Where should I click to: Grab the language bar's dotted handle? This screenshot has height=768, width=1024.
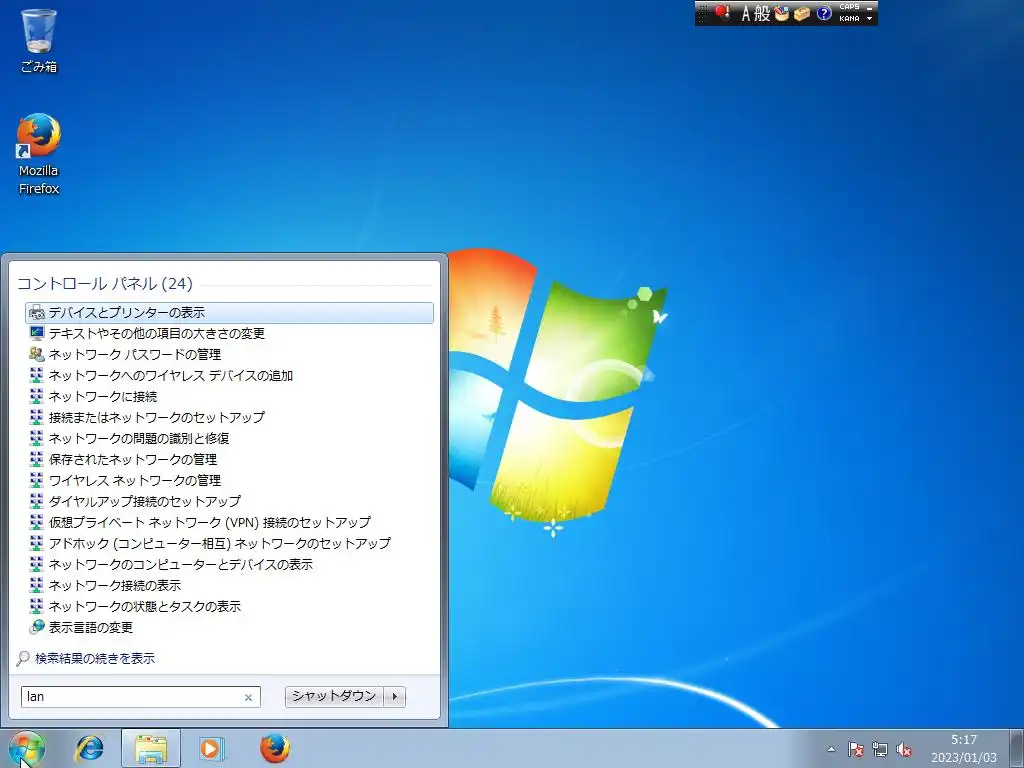tap(701, 13)
